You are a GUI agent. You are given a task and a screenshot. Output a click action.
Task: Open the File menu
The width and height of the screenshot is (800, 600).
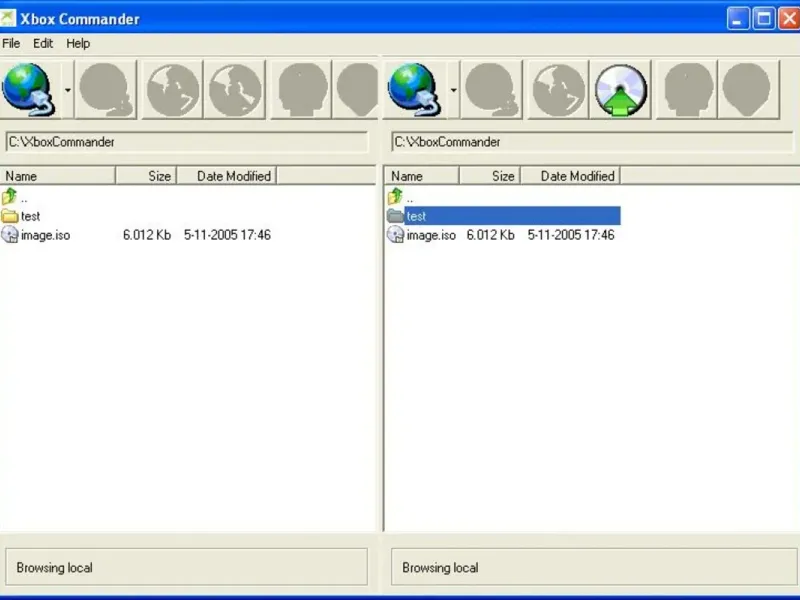pyautogui.click(x=11, y=43)
